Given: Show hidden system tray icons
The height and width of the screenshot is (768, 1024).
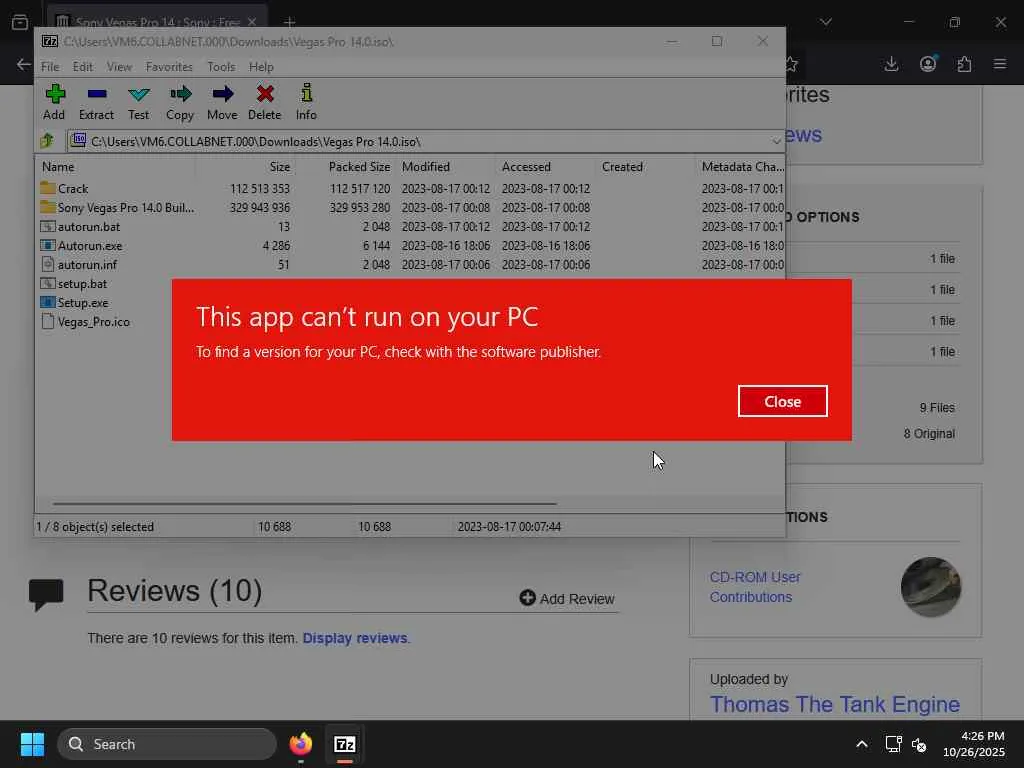Looking at the screenshot, I should (x=862, y=744).
